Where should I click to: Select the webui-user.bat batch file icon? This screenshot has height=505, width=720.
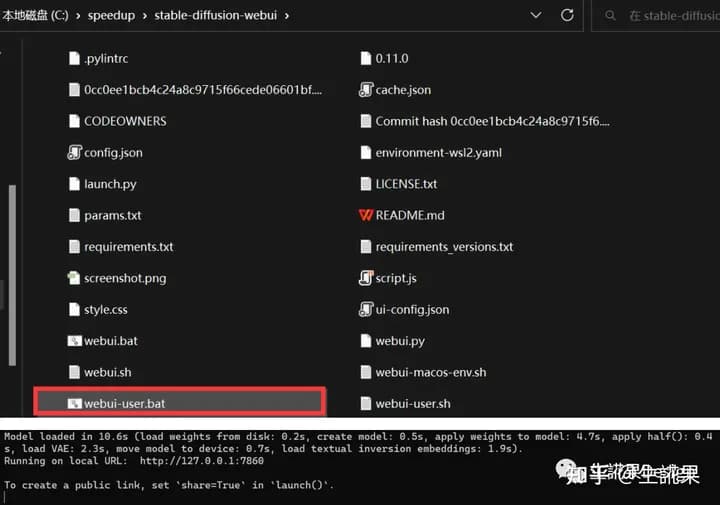(x=74, y=404)
